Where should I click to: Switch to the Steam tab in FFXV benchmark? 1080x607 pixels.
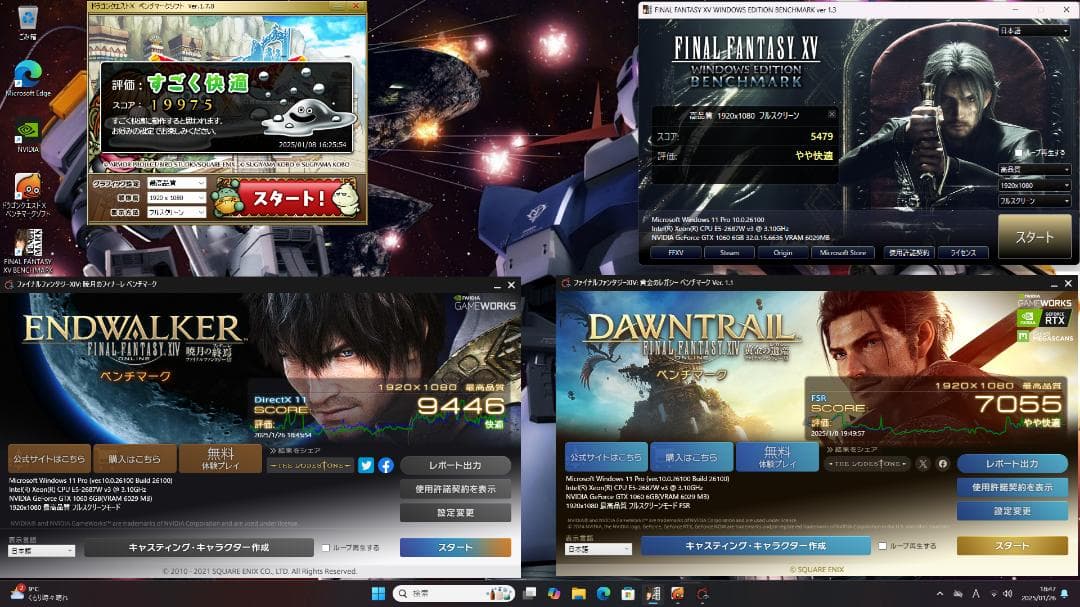tap(730, 253)
